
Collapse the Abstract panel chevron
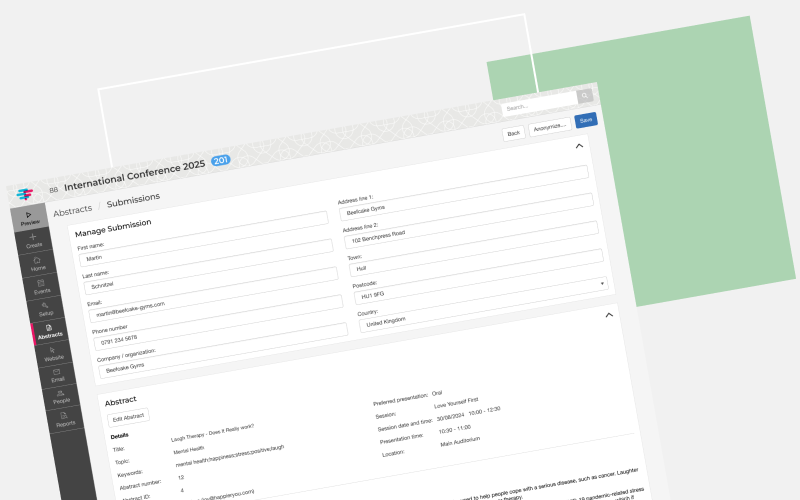(x=608, y=315)
